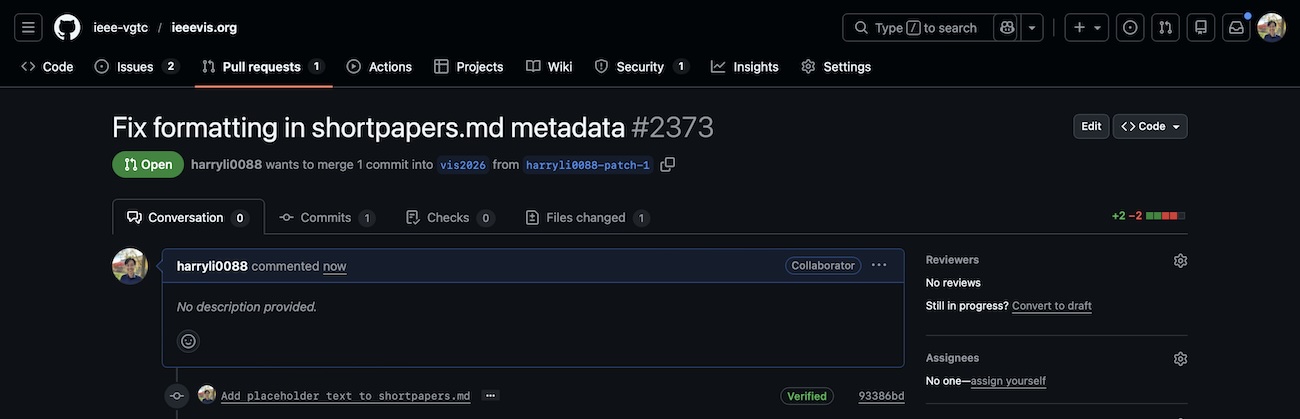Open the notifications inbox icon
The image size is (1300, 419).
coord(1236,27)
